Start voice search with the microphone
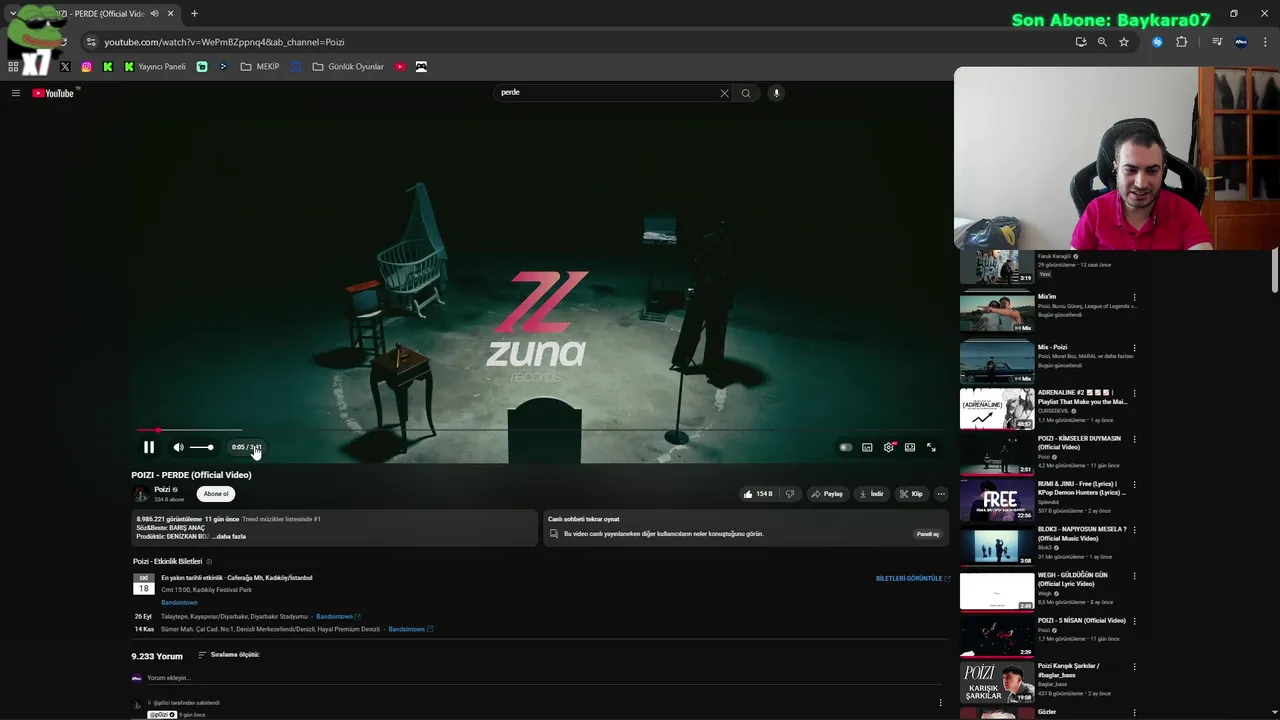Viewport: 1280px width, 720px height. (776, 93)
